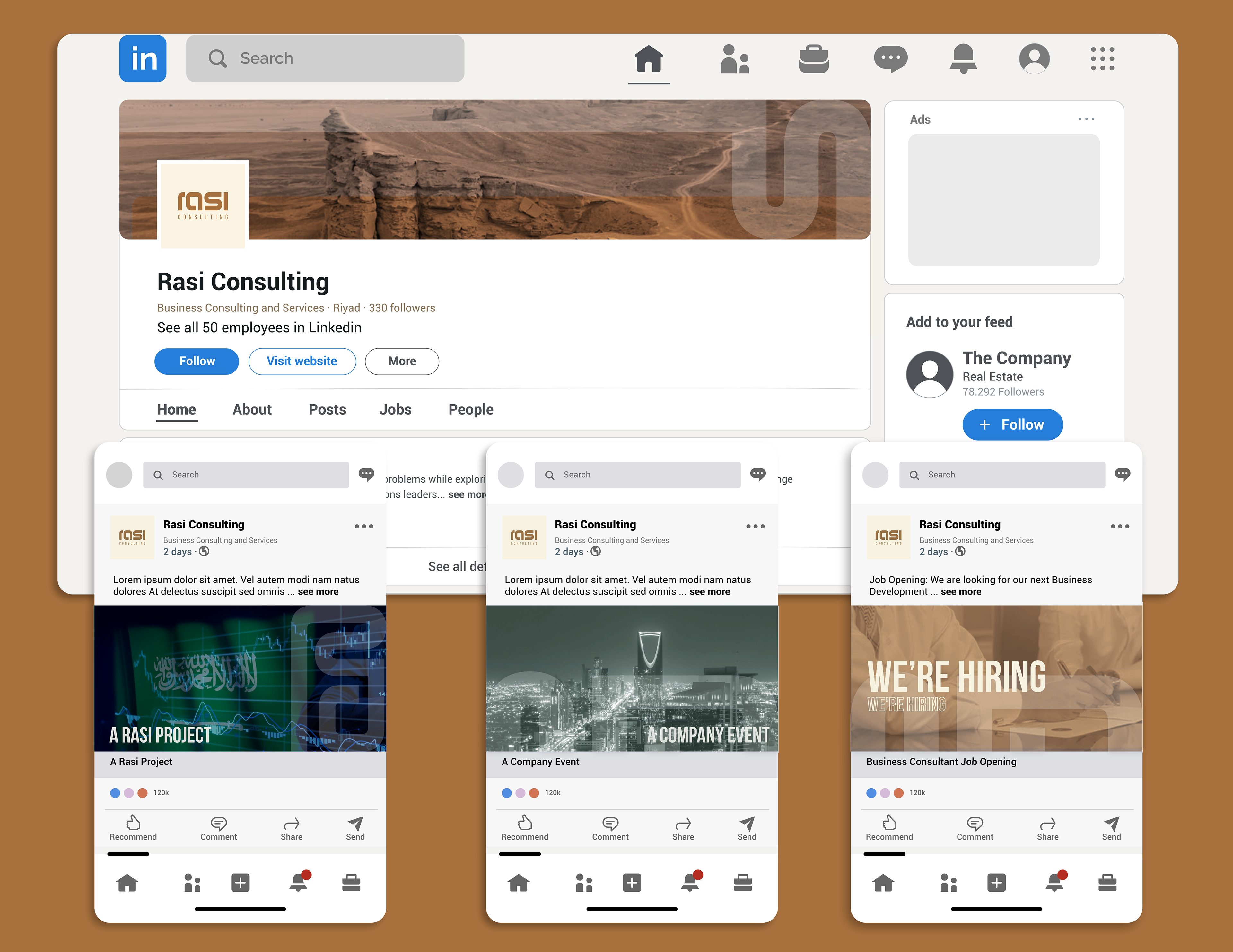Switch to the Jobs tab
Screen dimensions: 1233x952
[395, 409]
